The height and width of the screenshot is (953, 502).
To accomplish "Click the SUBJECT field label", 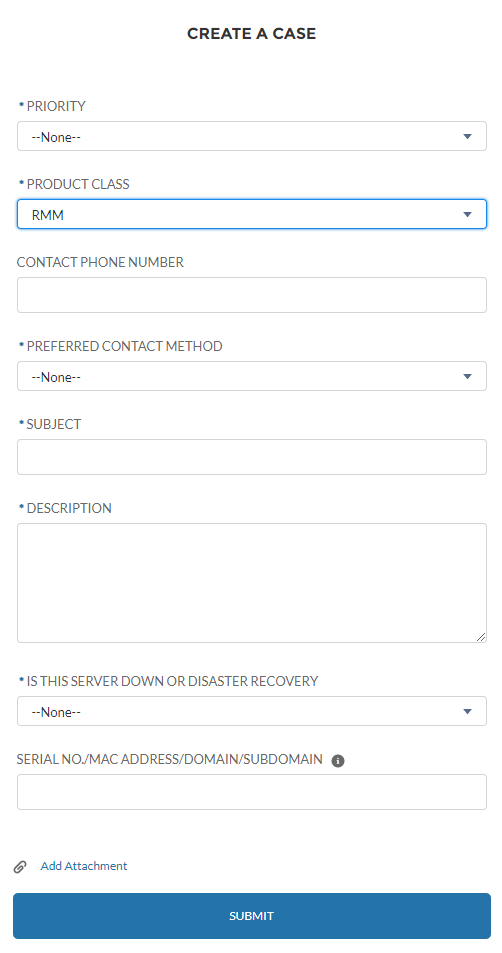I will [x=53, y=424].
